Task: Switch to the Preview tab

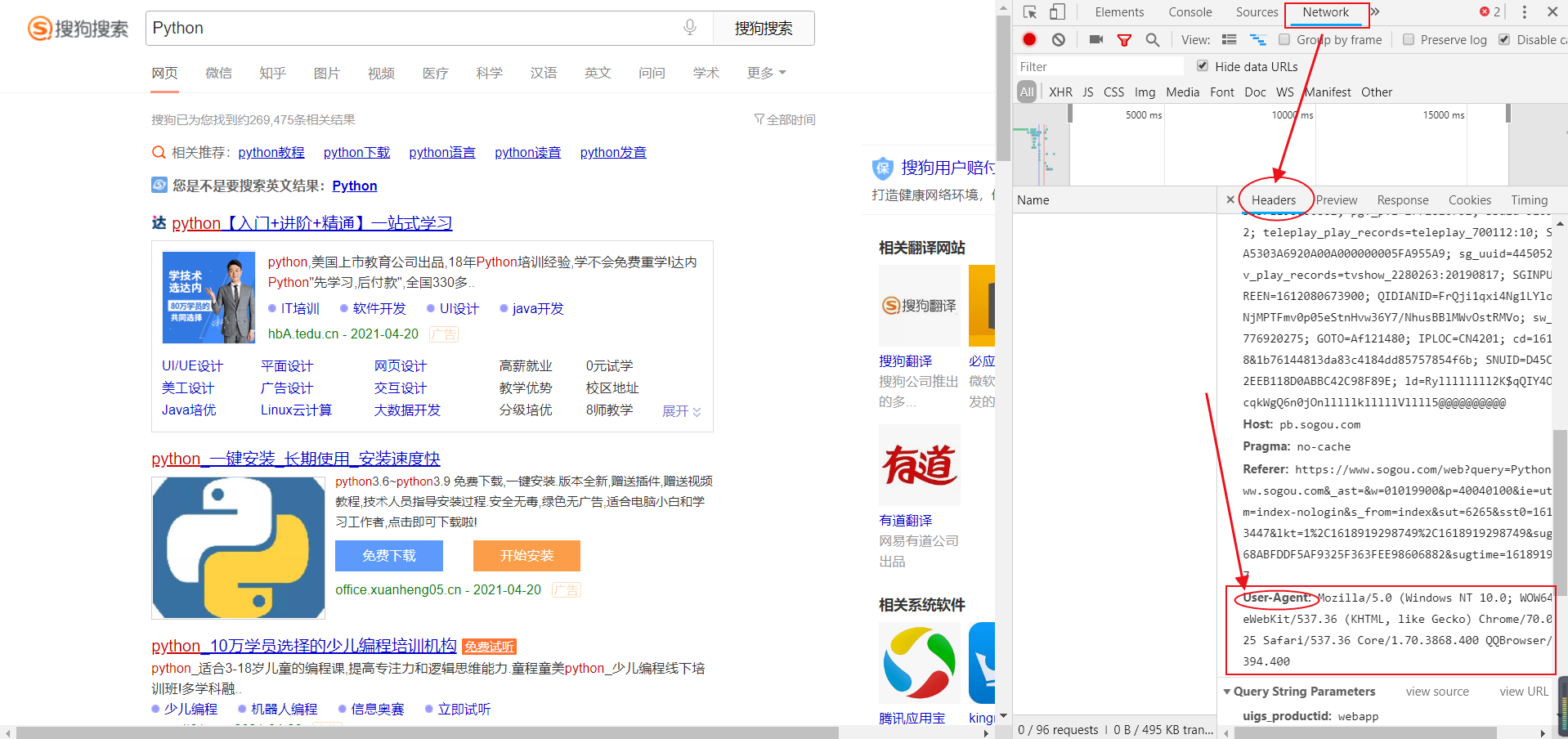Action: 1337,200
